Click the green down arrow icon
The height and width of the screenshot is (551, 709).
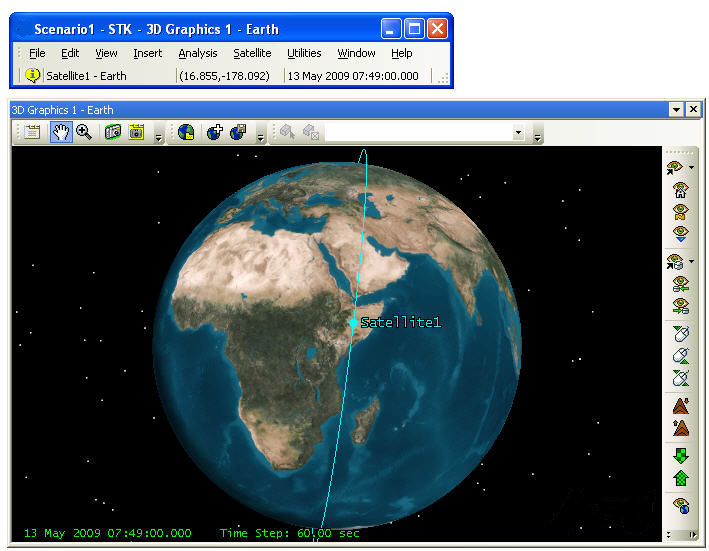681,456
